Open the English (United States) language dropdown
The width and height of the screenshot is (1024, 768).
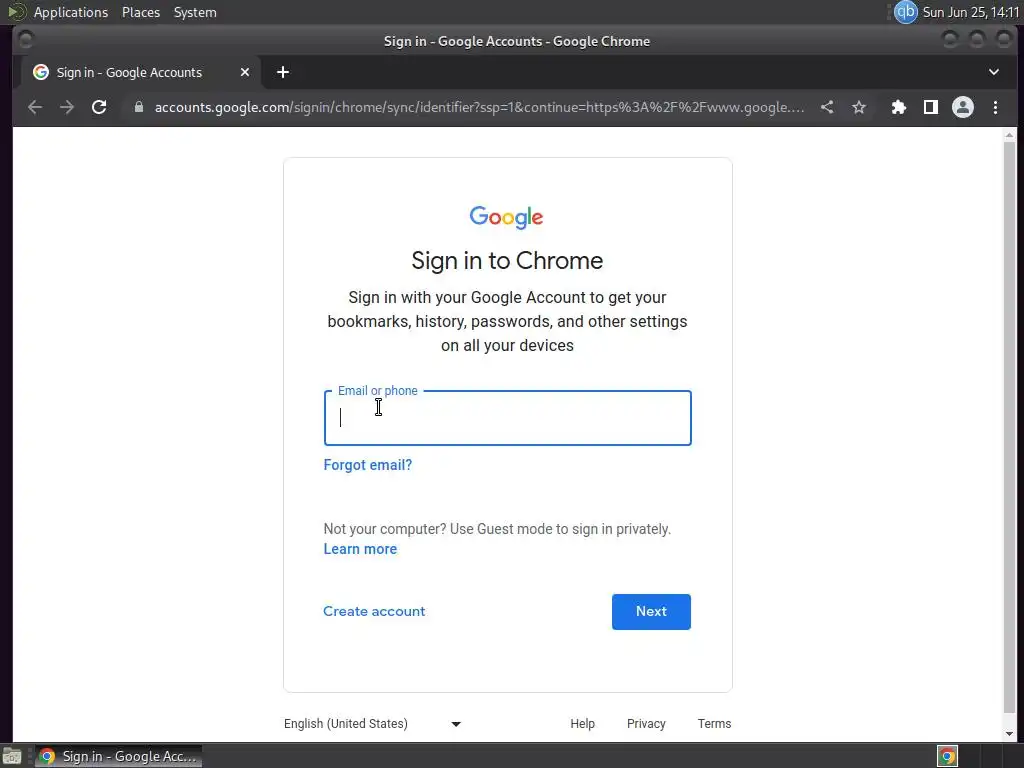click(x=373, y=724)
